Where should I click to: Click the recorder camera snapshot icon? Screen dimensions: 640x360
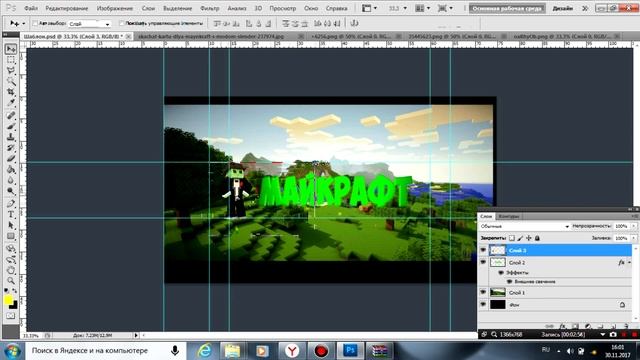point(613,334)
